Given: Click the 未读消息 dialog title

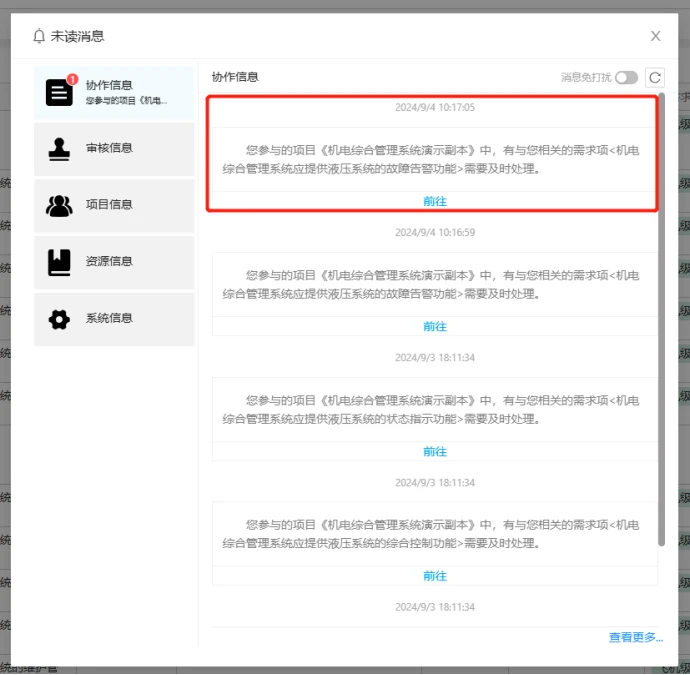Looking at the screenshot, I should click(77, 36).
